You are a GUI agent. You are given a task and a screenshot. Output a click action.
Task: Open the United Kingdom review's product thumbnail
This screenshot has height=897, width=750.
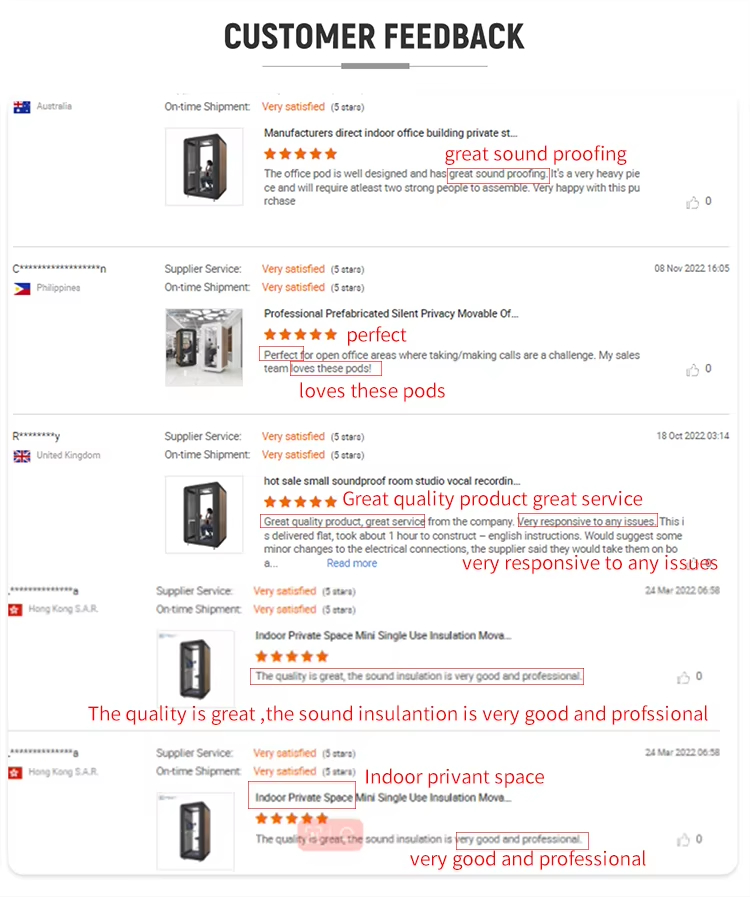(x=204, y=515)
